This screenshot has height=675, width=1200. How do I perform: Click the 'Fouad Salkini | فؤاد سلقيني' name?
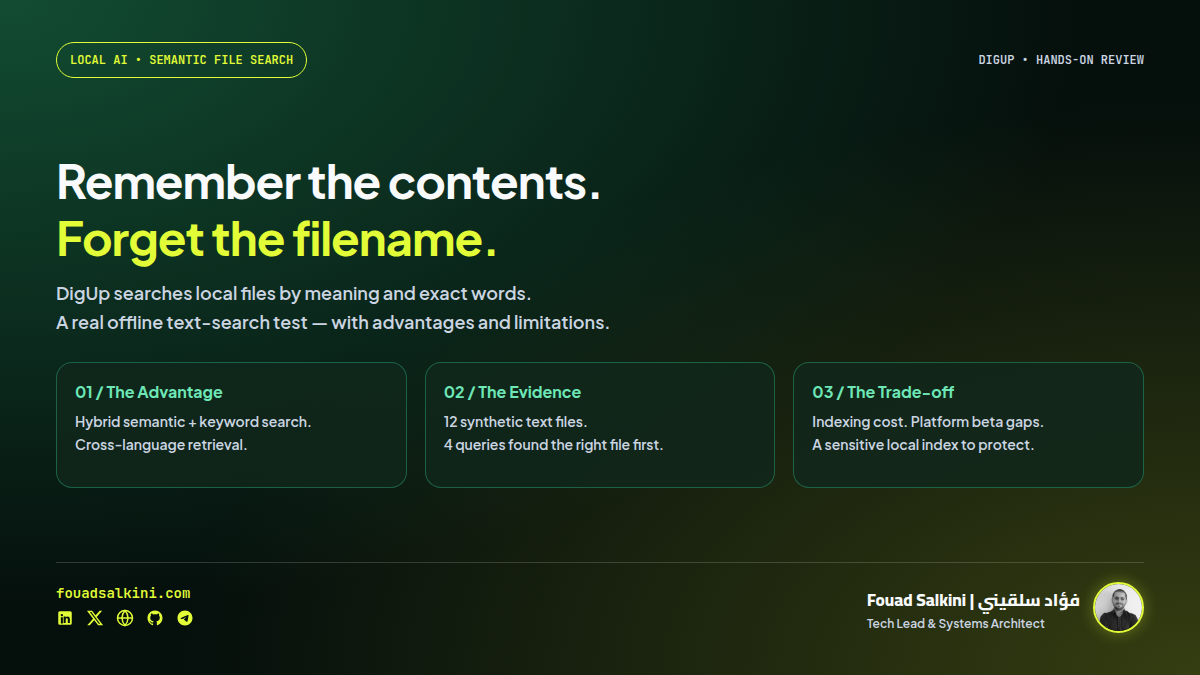pos(973,600)
